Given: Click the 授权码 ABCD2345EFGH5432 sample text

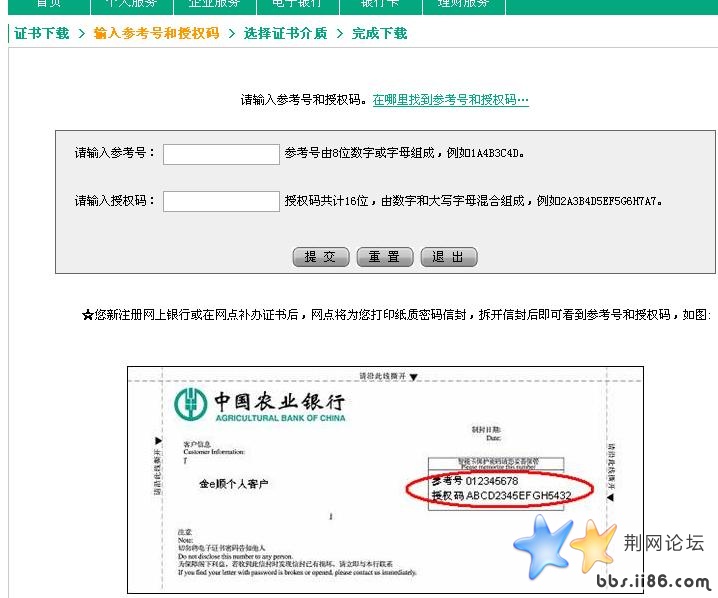Looking at the screenshot, I should click(501, 495).
